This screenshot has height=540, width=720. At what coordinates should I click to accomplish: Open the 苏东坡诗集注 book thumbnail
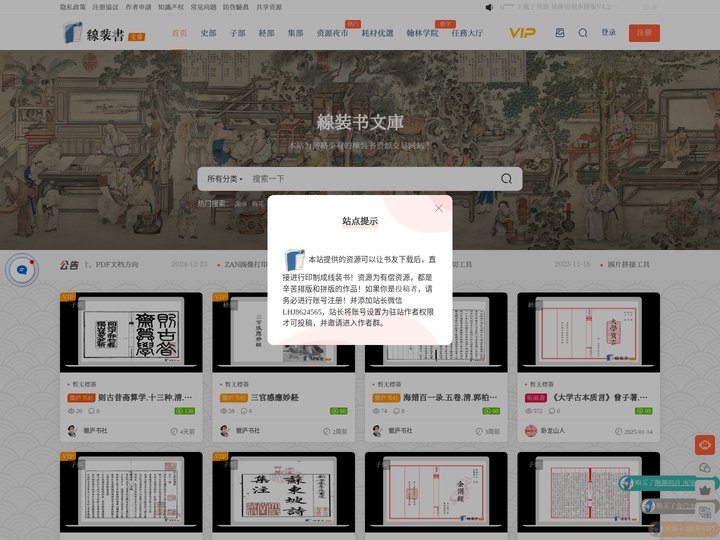[283, 492]
